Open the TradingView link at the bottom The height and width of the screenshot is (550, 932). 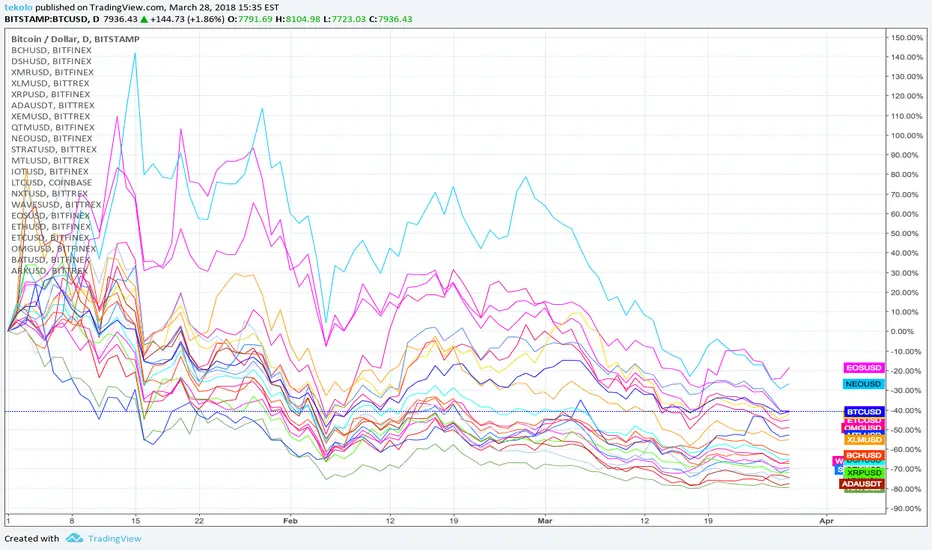pyautogui.click(x=115, y=538)
